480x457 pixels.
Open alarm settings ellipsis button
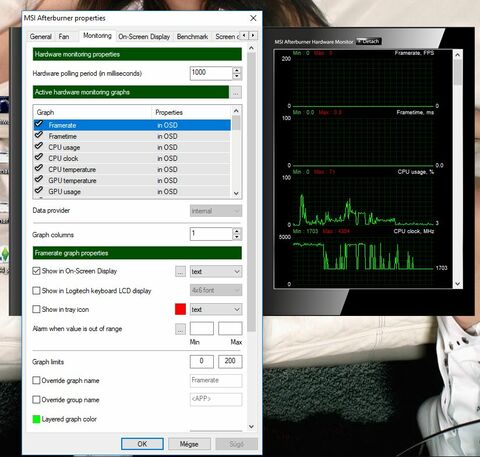[180, 329]
